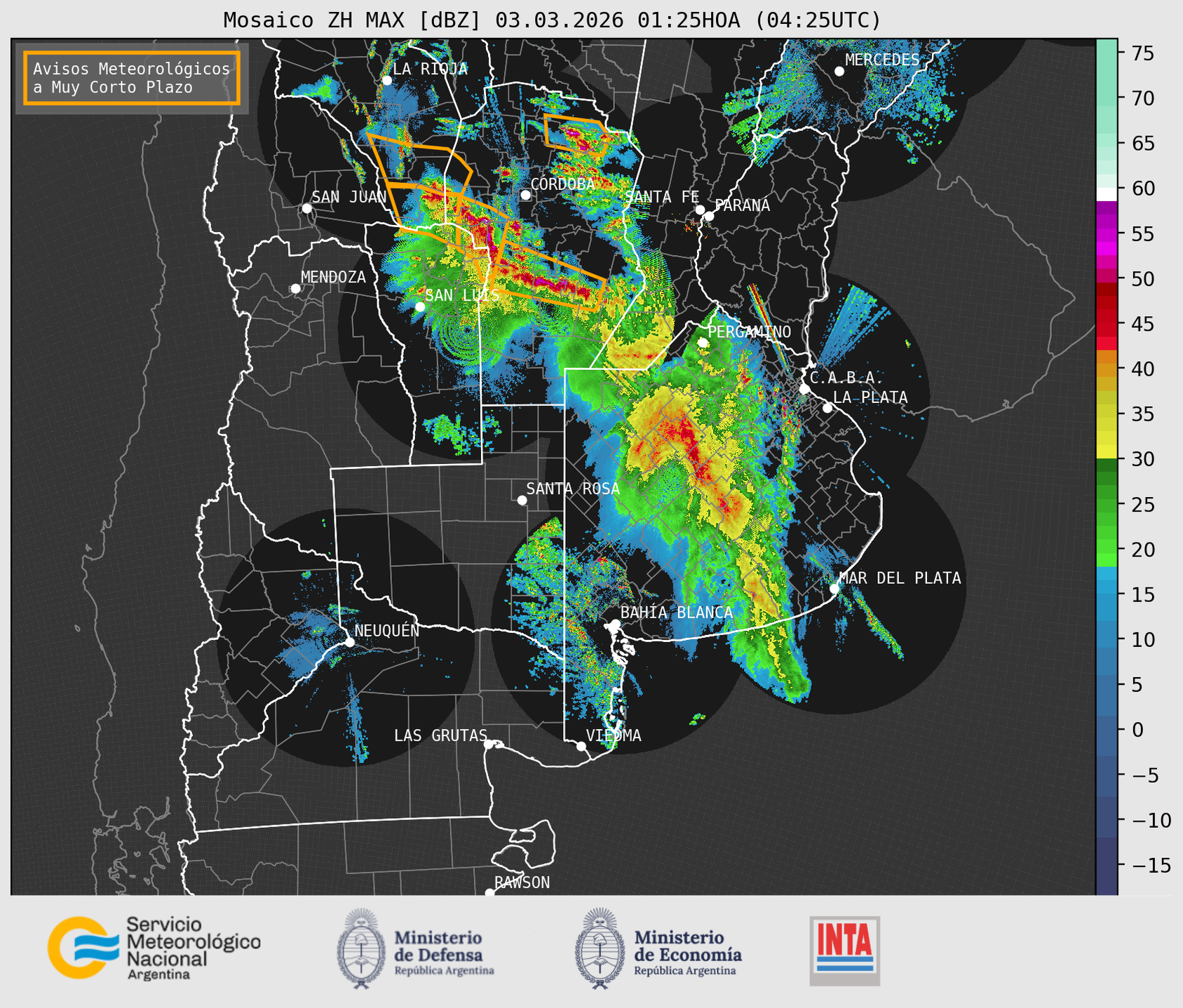Click the C.A.B.A. city label

coord(846,378)
